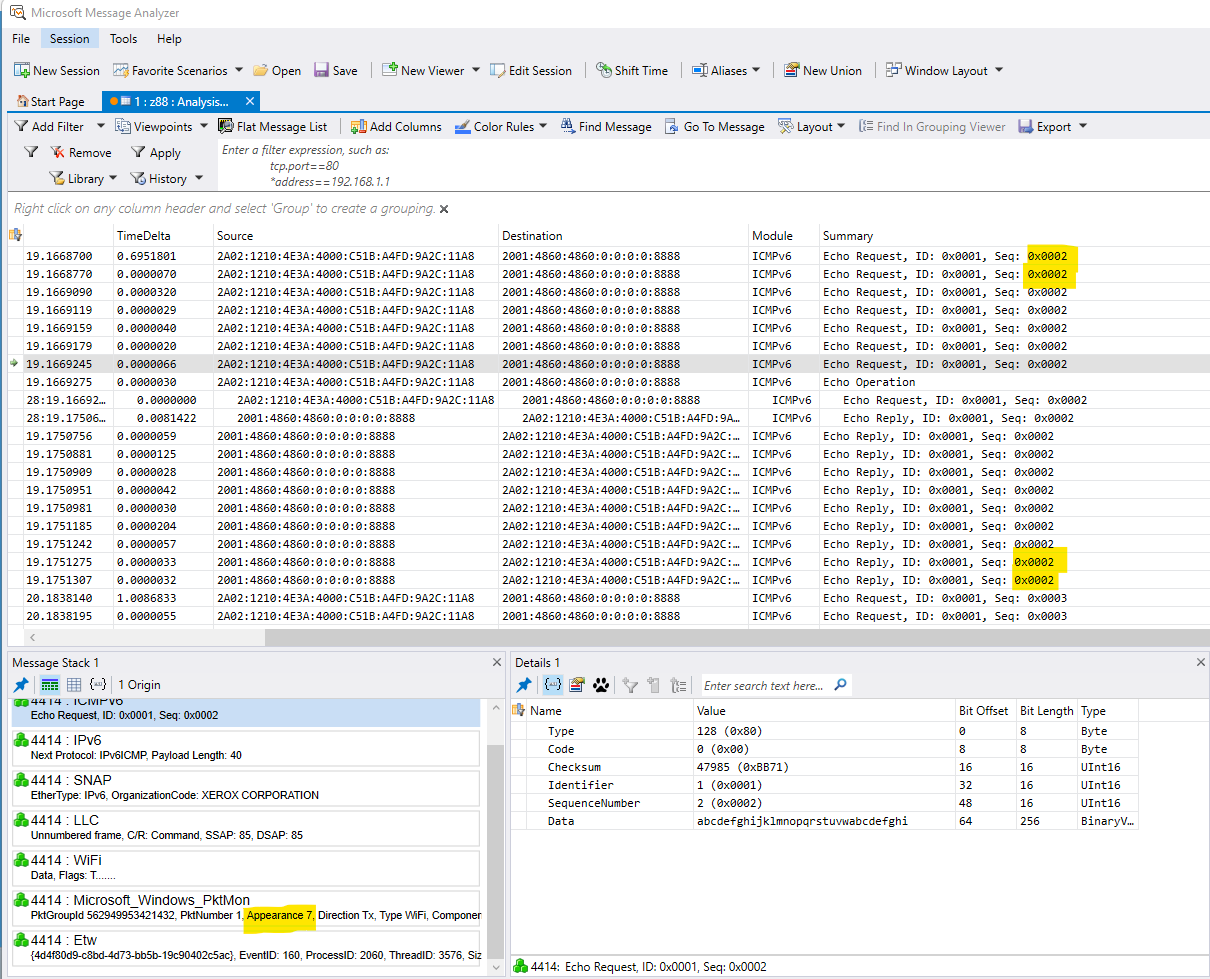
Task: Toggle Message Stack braces icon
Action: pos(98,685)
